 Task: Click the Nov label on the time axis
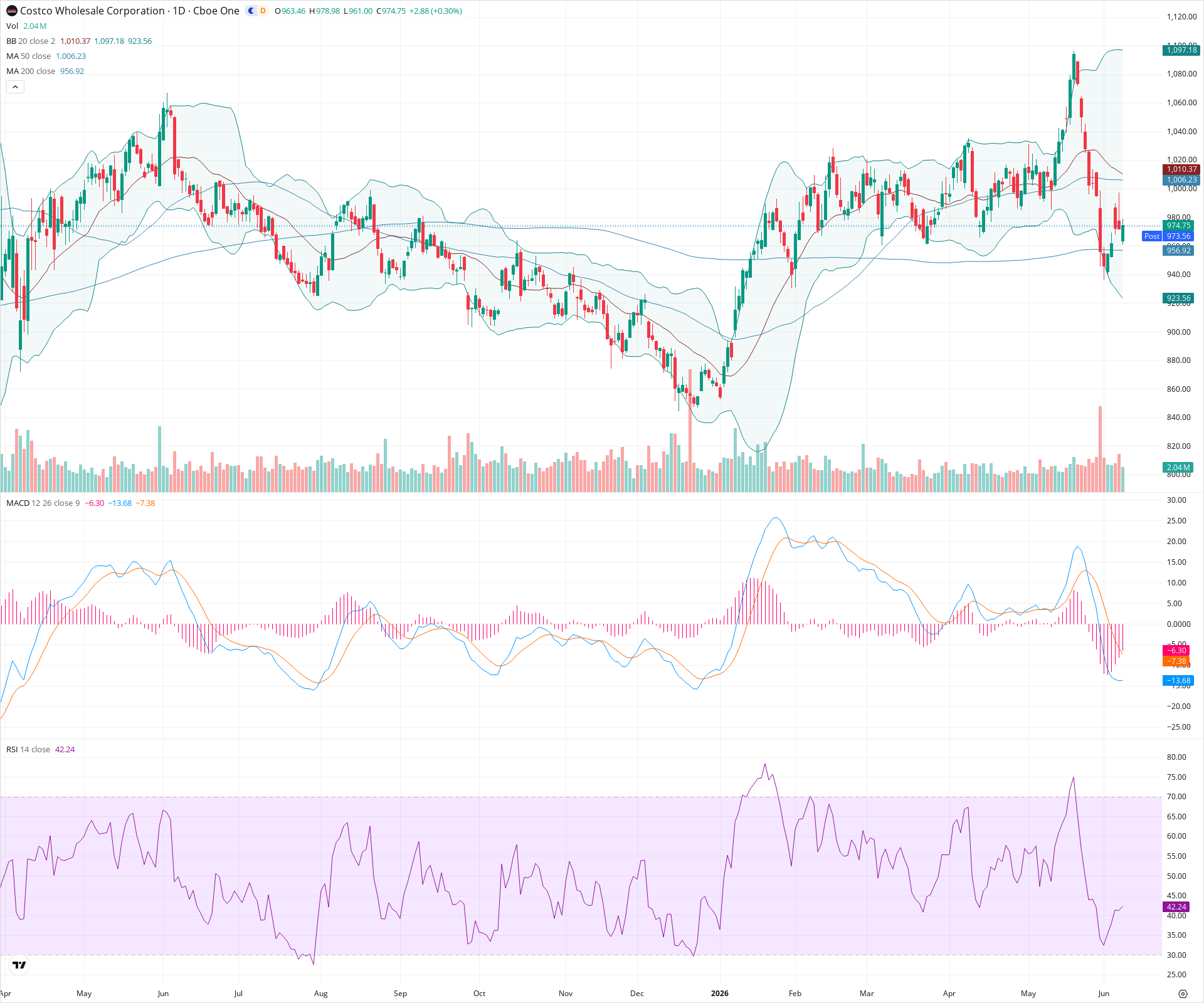click(566, 994)
